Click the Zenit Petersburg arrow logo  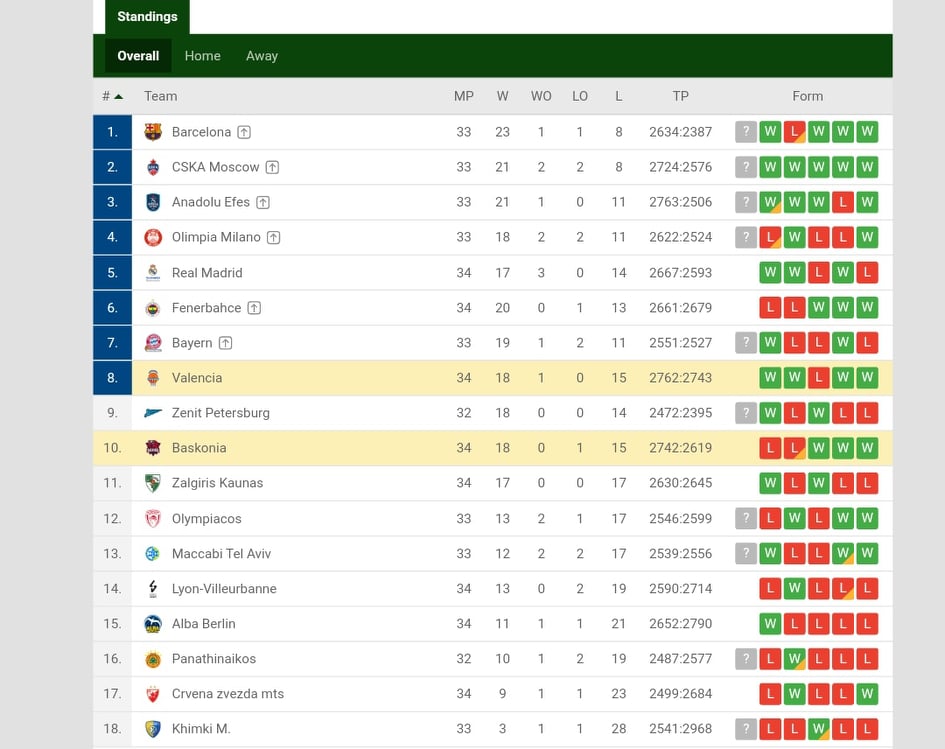point(153,413)
